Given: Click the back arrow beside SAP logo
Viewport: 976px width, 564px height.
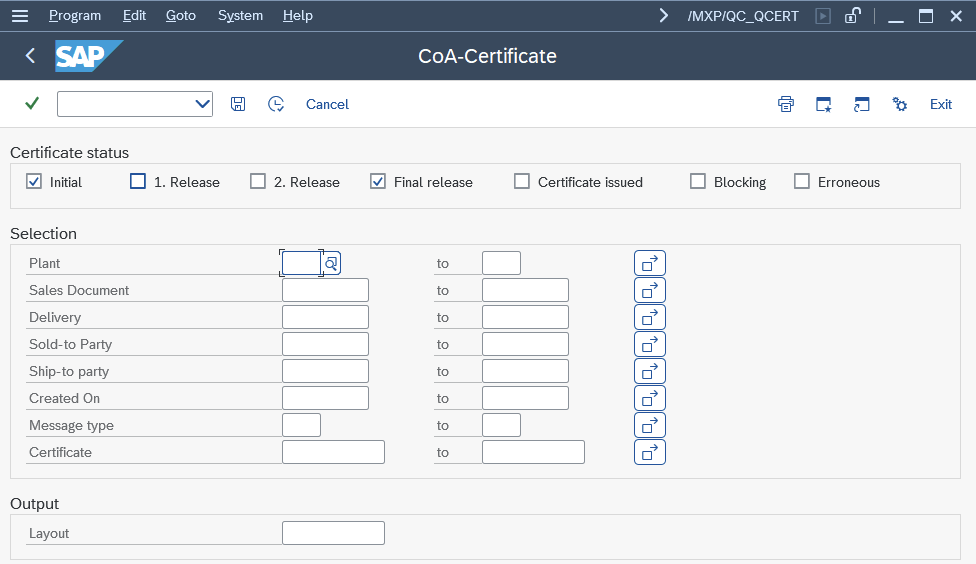Looking at the screenshot, I should 30,55.
